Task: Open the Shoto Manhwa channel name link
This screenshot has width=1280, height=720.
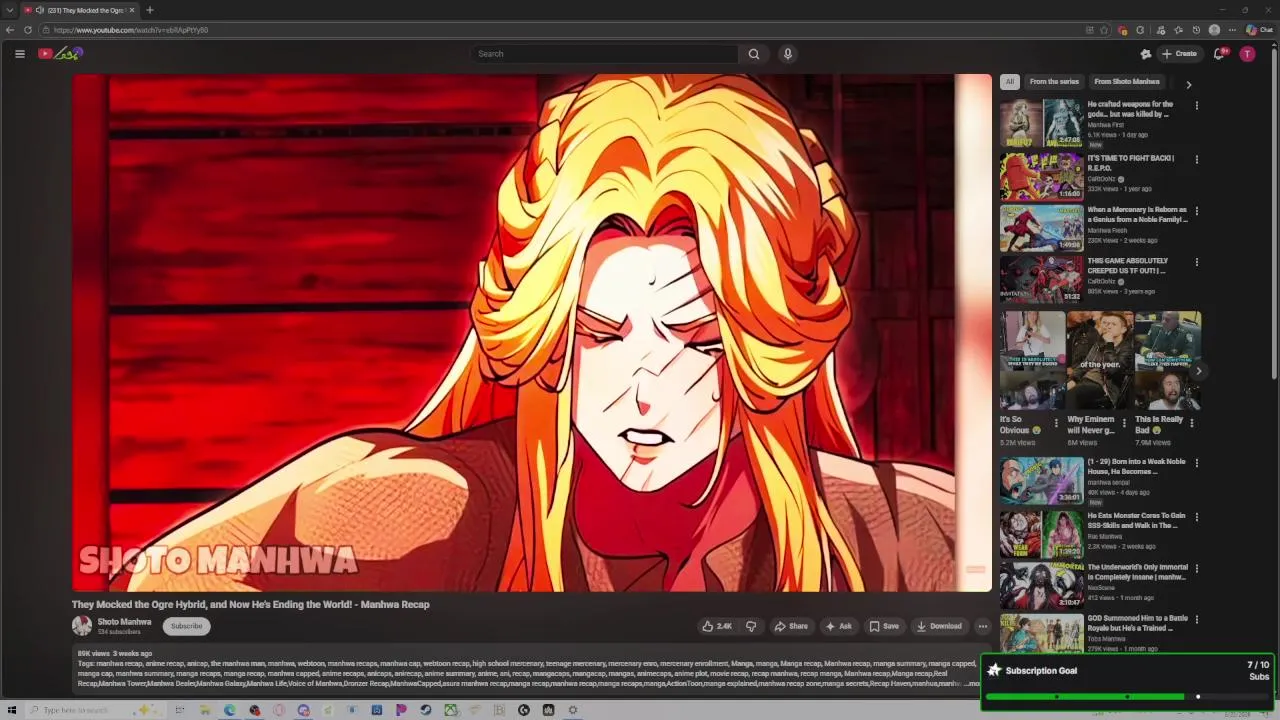Action: (124, 621)
